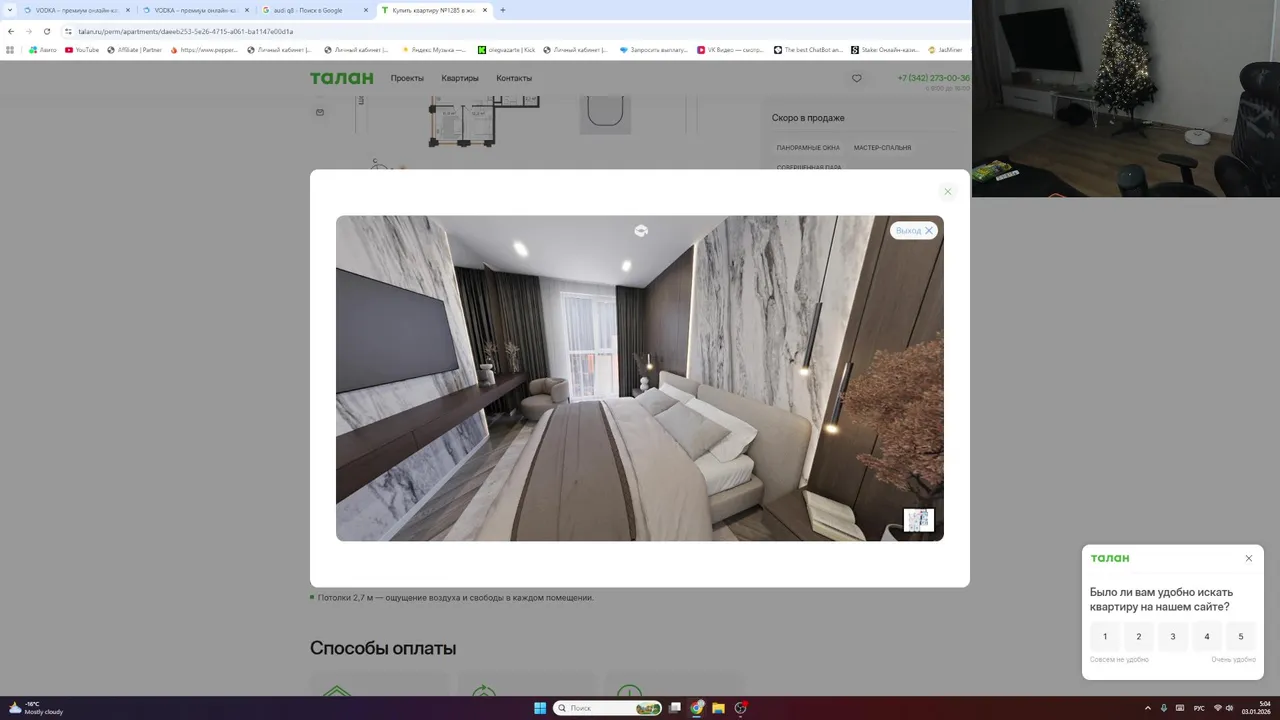Expand hidden system tray icons

click(x=1147, y=708)
